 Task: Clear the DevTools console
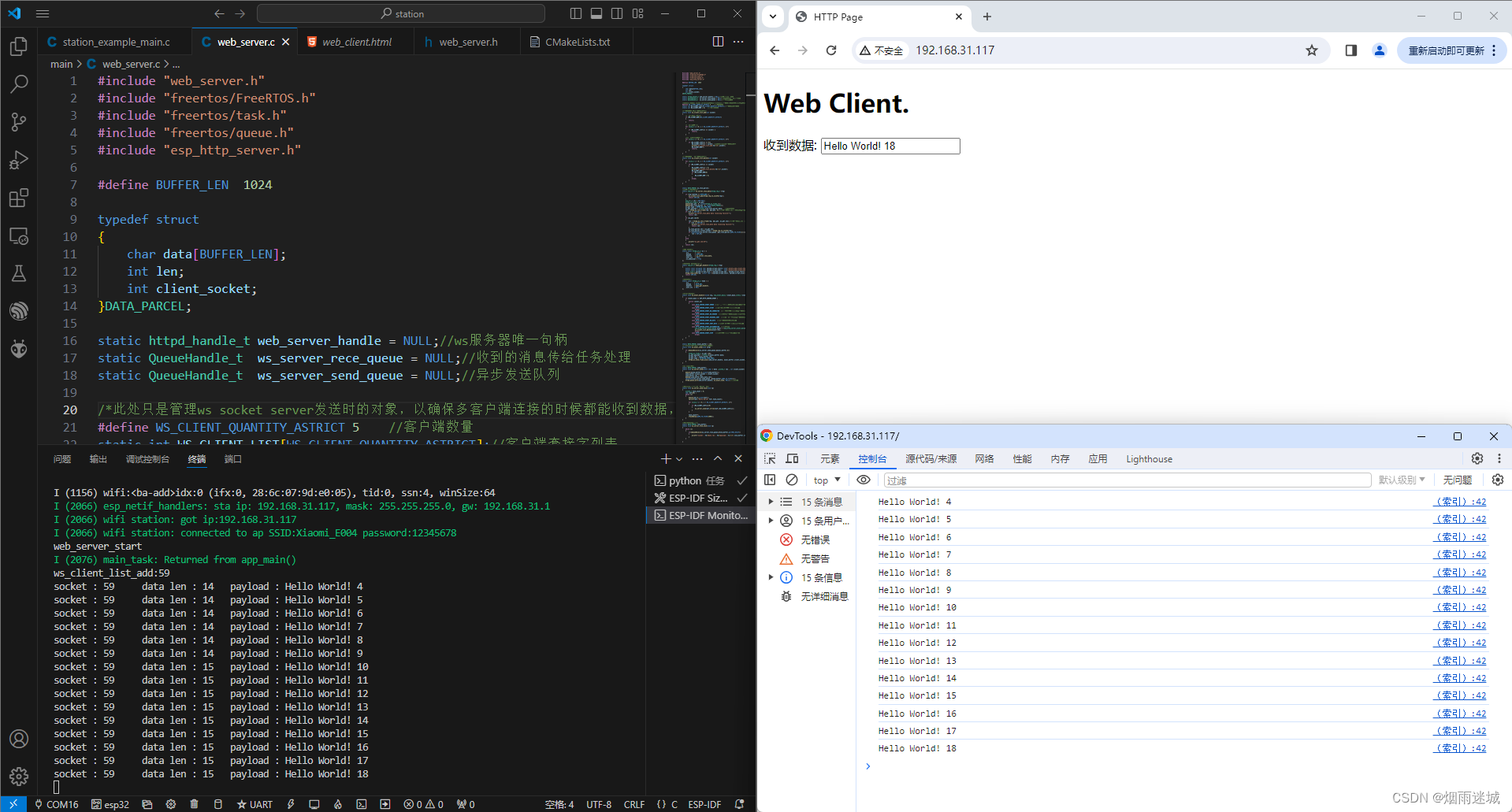coord(792,480)
